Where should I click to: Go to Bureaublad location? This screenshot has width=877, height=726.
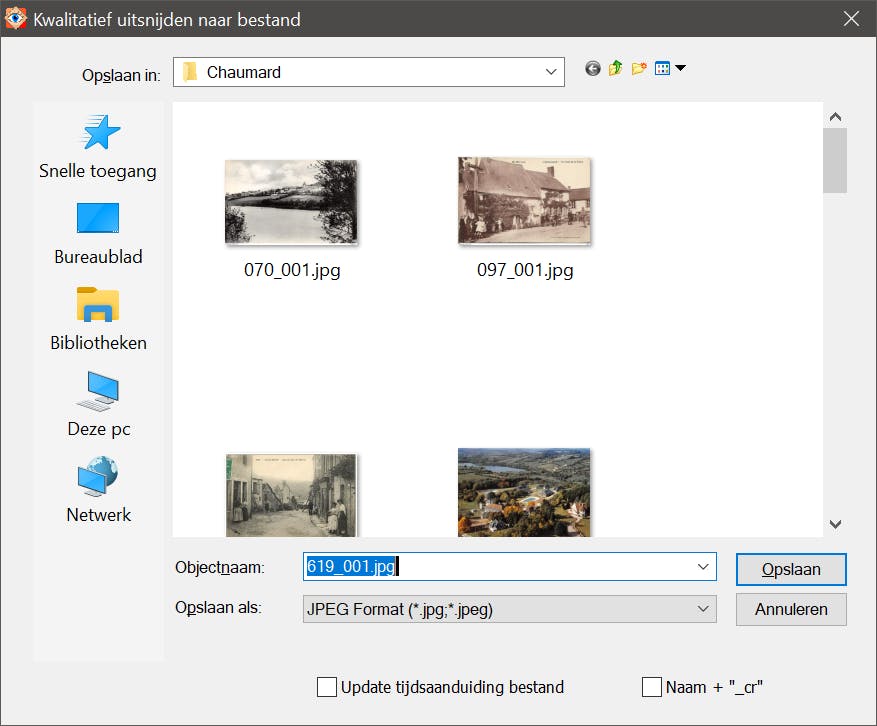click(x=98, y=234)
